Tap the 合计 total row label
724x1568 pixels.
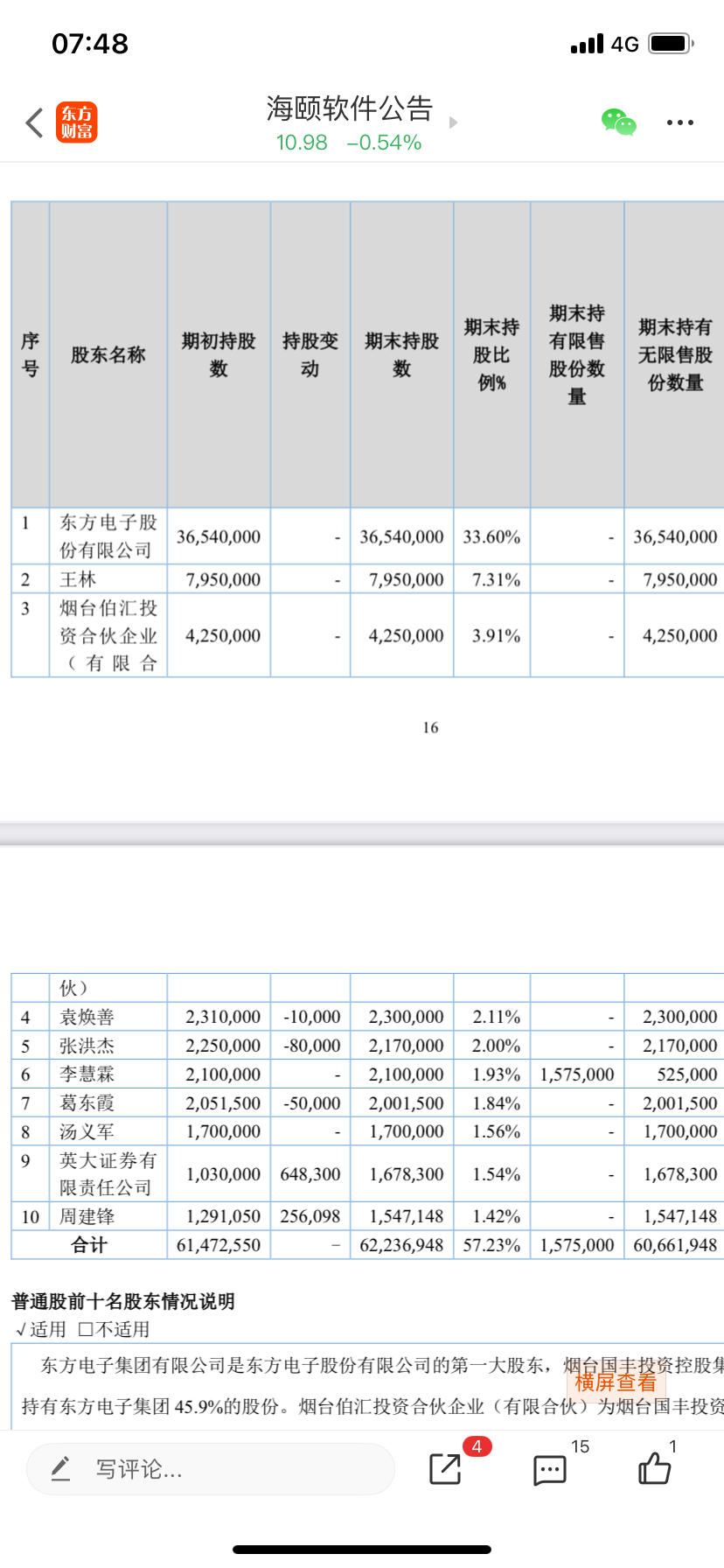tap(89, 1245)
